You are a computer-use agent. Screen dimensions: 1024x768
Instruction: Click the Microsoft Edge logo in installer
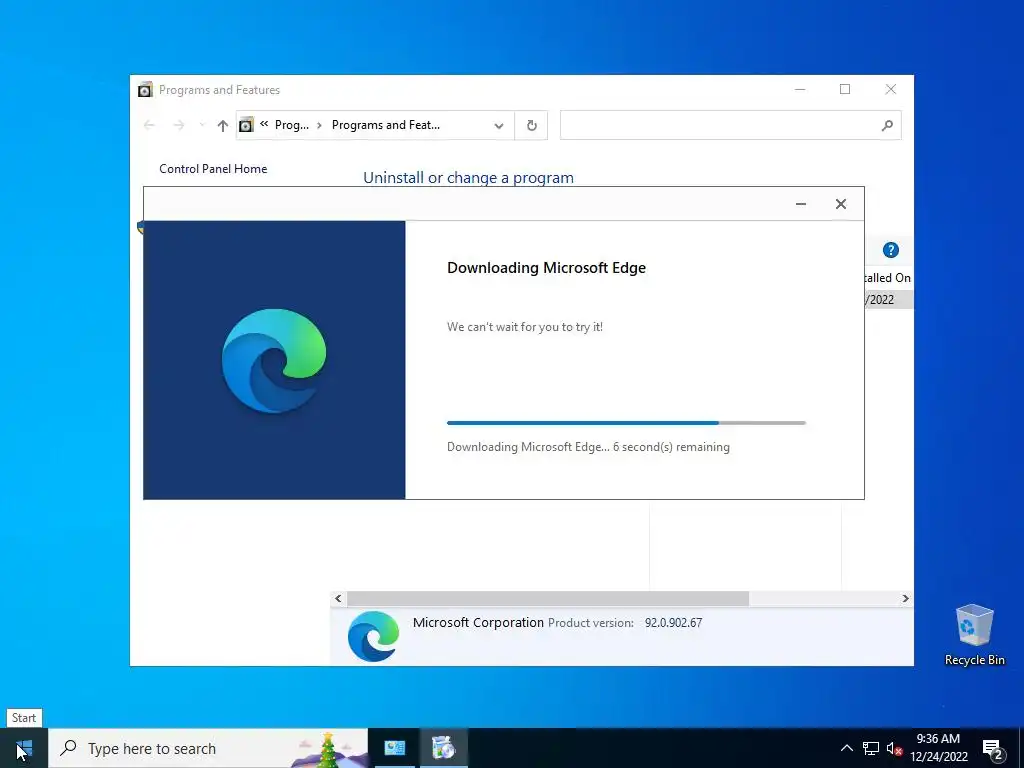pyautogui.click(x=274, y=360)
